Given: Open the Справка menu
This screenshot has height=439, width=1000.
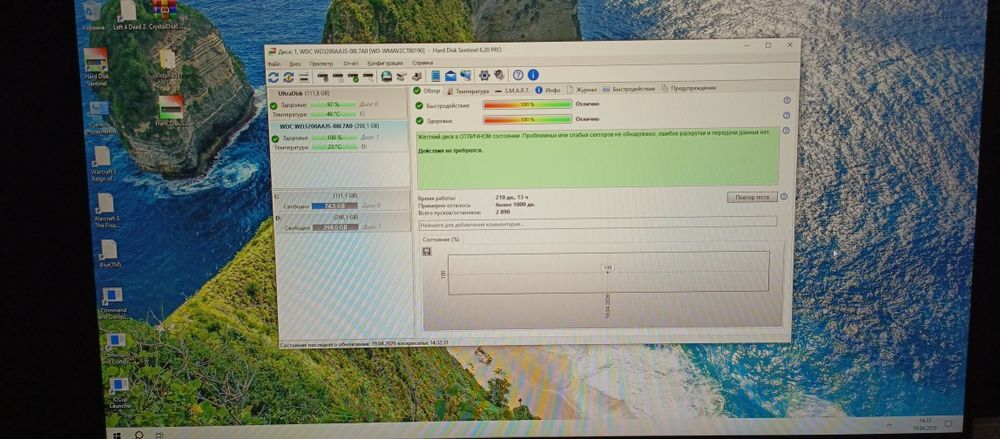Looking at the screenshot, I should pos(422,63).
